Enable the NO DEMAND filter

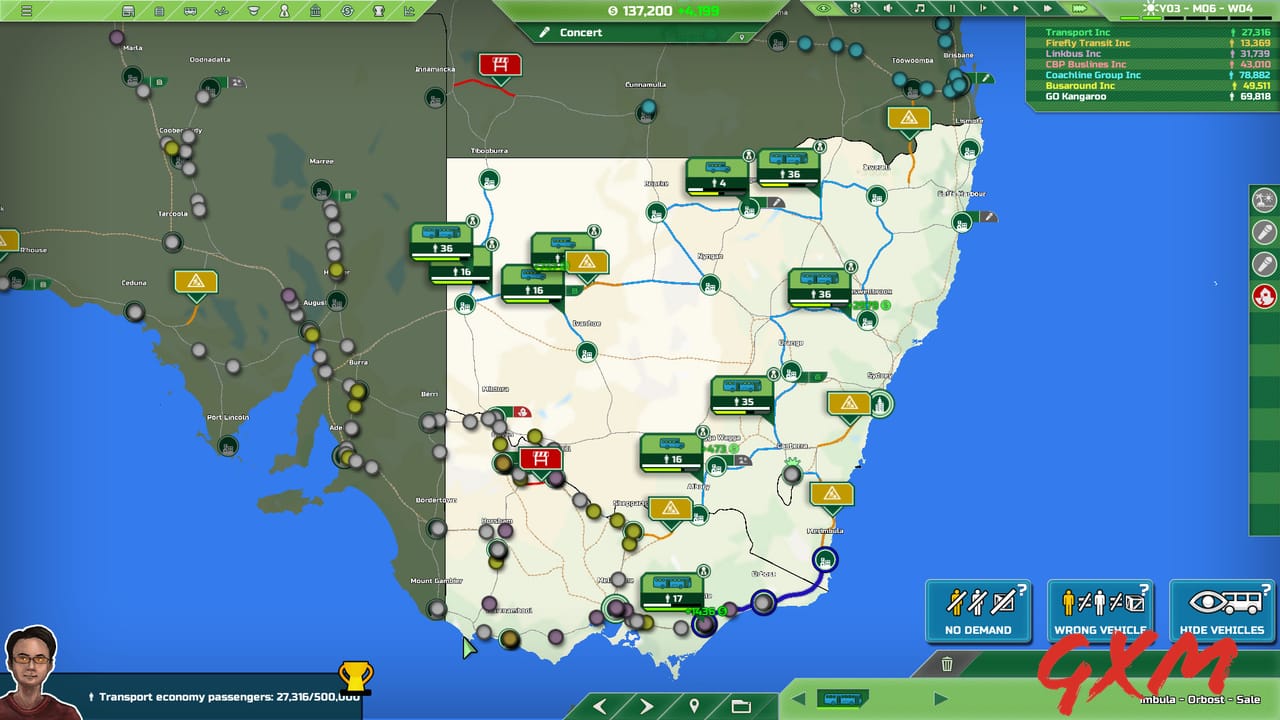978,610
